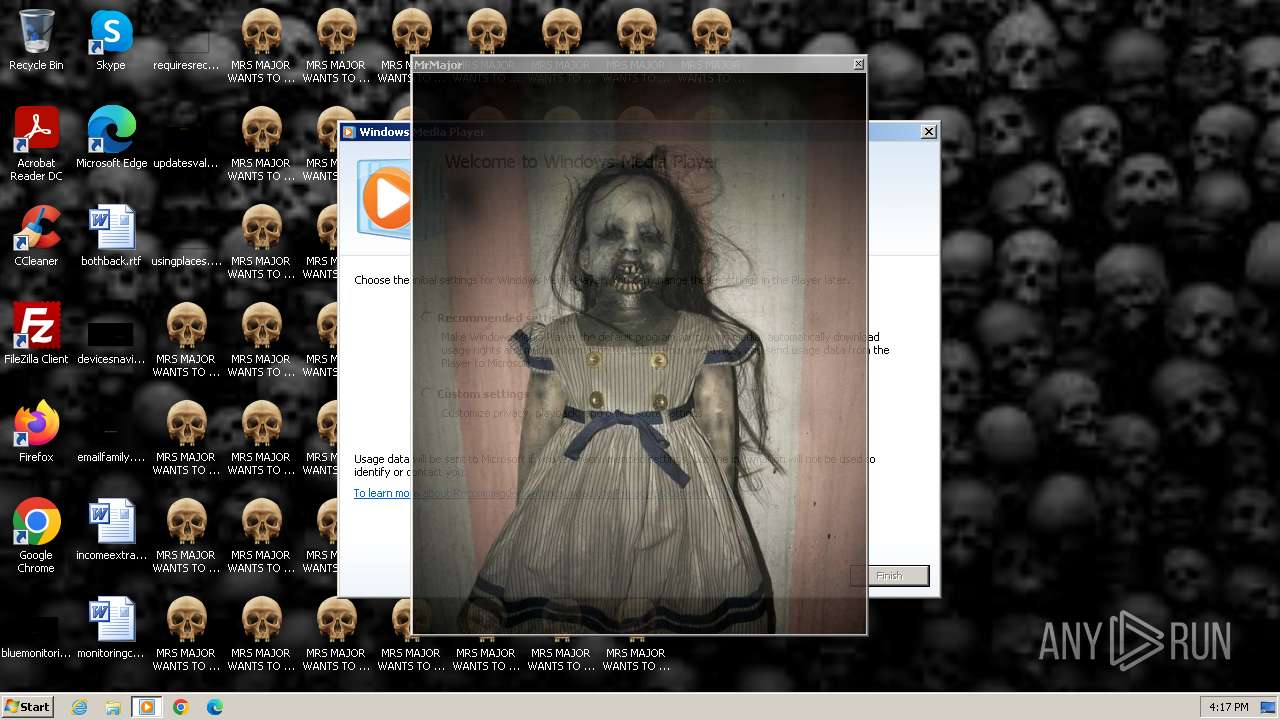Launch Skype from the desktop

[x=111, y=40]
